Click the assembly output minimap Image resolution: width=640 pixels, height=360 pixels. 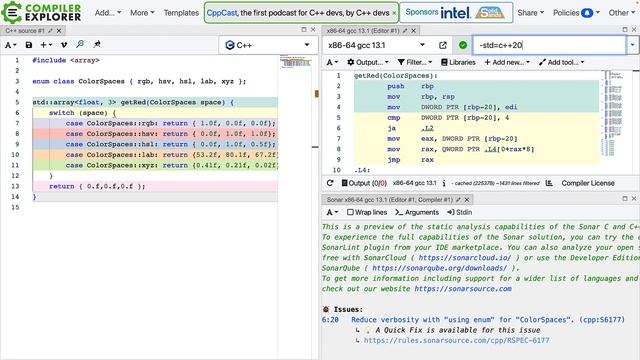click(612, 112)
